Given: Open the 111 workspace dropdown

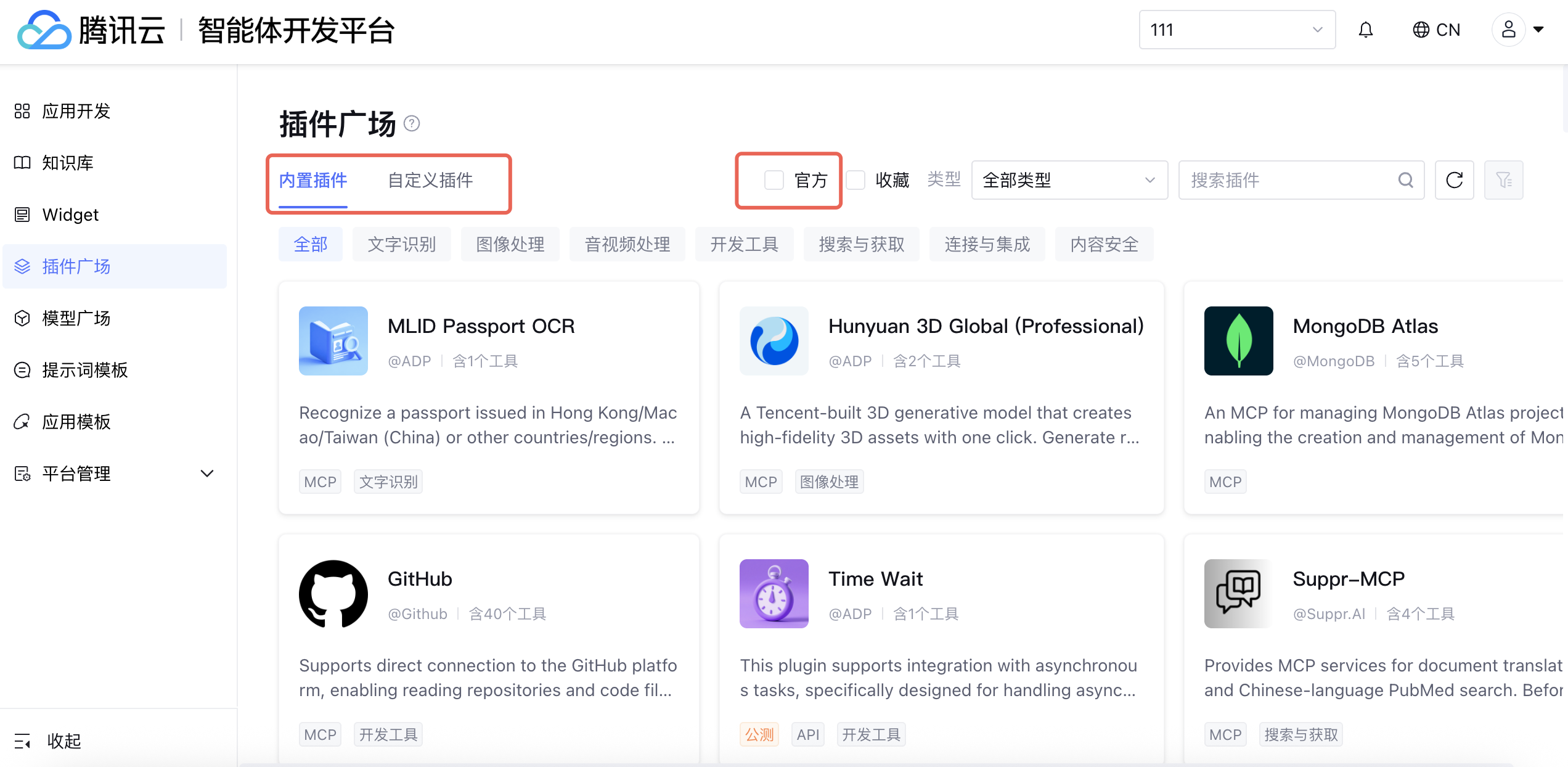Looking at the screenshot, I should (x=1236, y=30).
